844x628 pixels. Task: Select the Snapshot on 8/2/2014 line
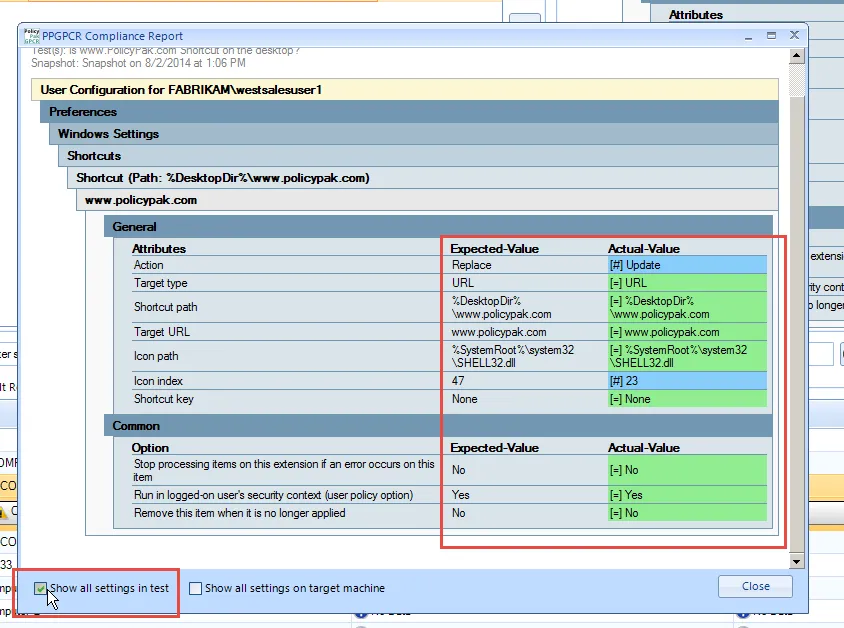pos(138,63)
